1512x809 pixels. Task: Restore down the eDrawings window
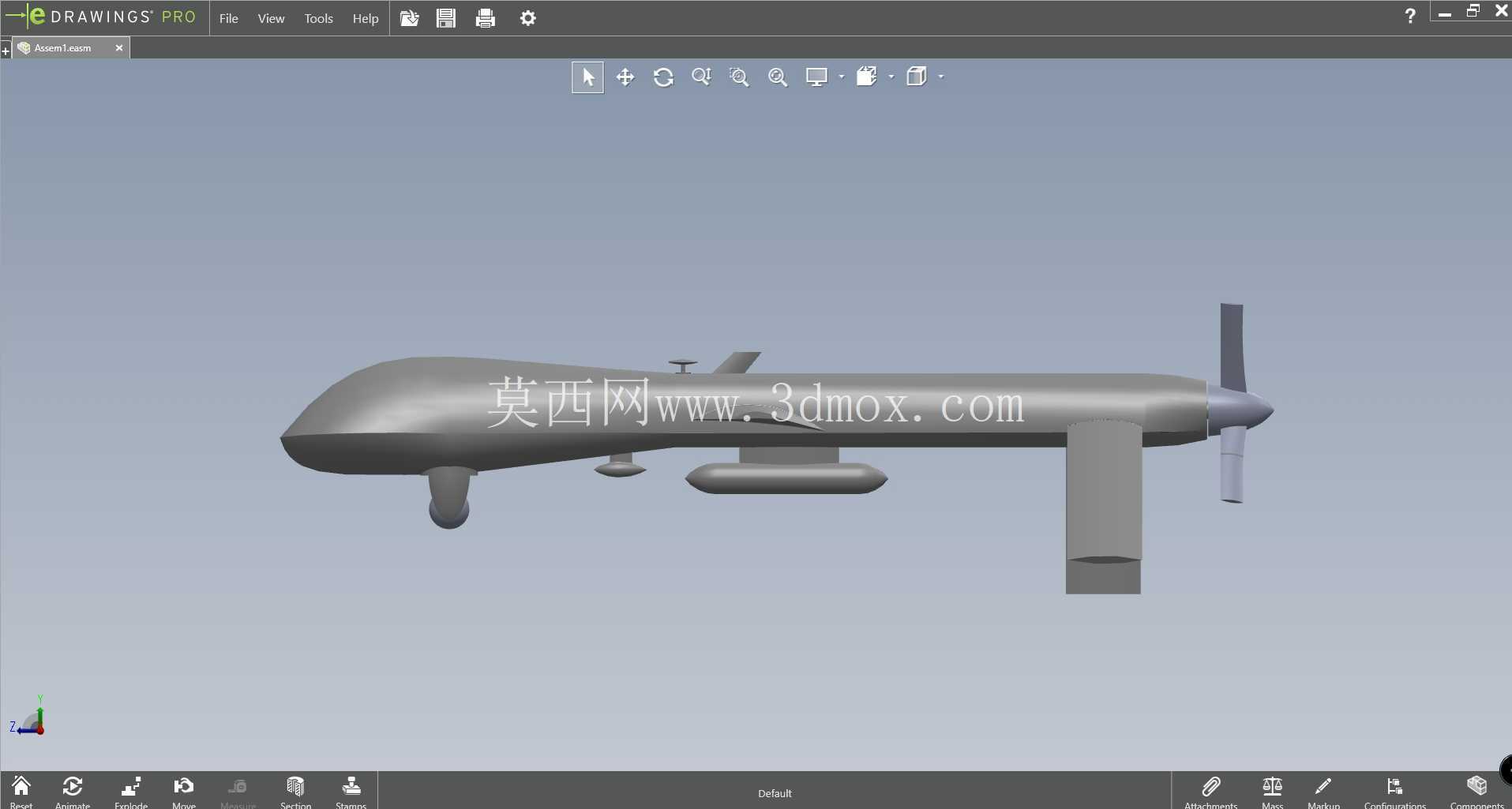(x=1473, y=11)
